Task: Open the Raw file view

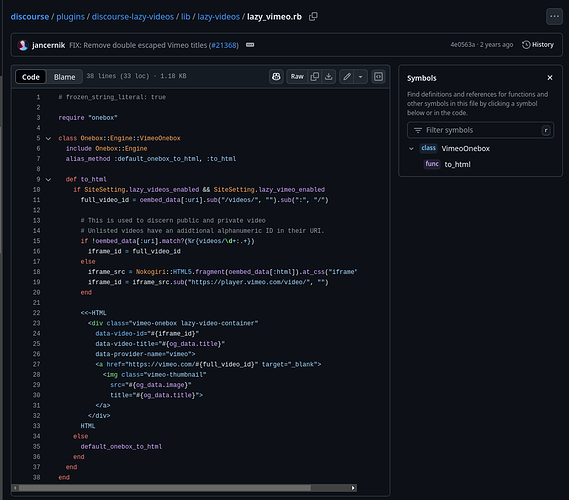Action: point(297,77)
